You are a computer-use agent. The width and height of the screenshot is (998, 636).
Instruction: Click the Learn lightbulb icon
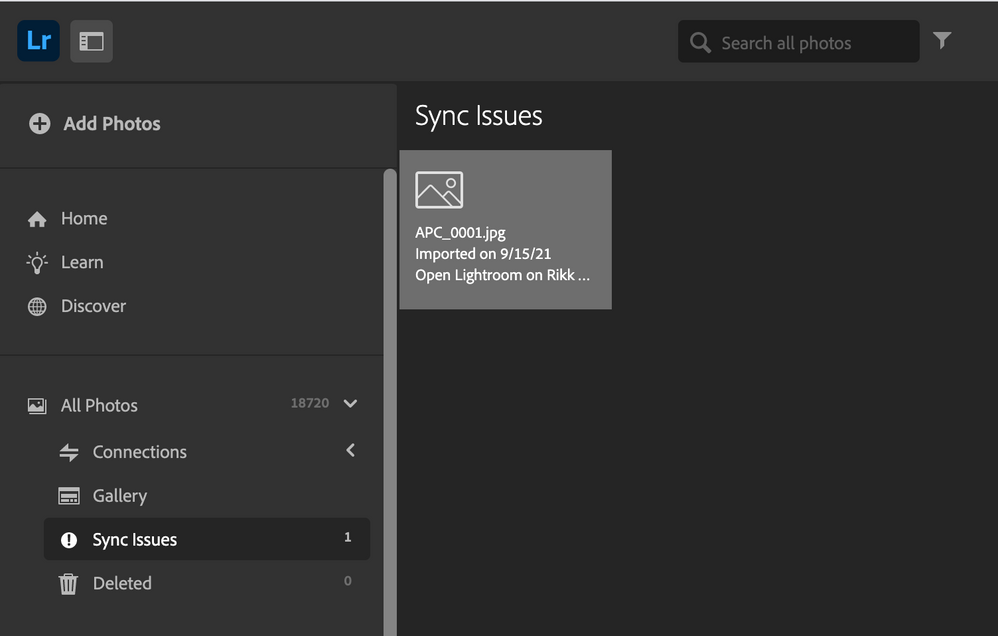[37, 262]
